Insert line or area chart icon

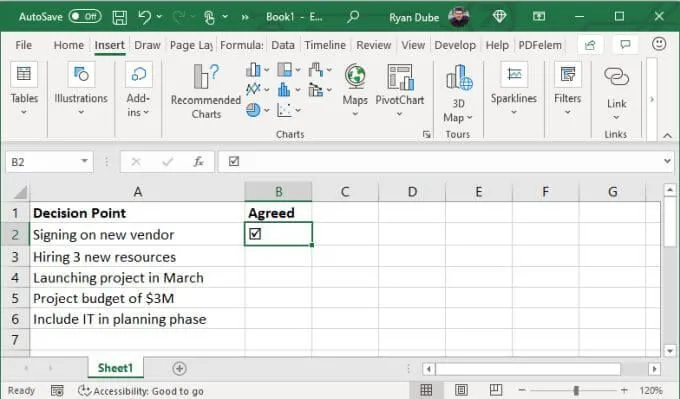(x=253, y=89)
